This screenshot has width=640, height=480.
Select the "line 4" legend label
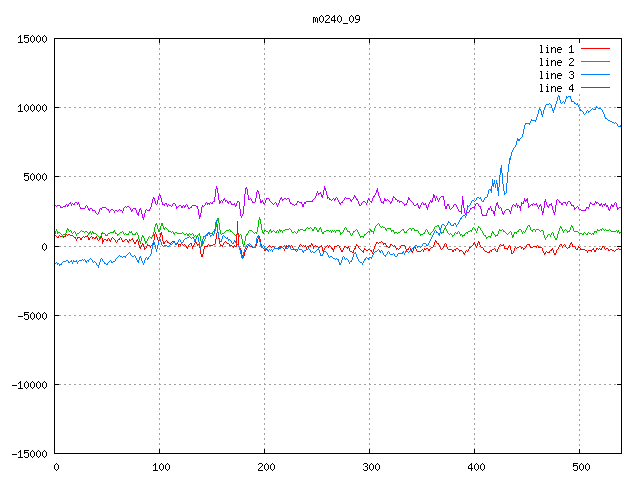pyautogui.click(x=557, y=88)
